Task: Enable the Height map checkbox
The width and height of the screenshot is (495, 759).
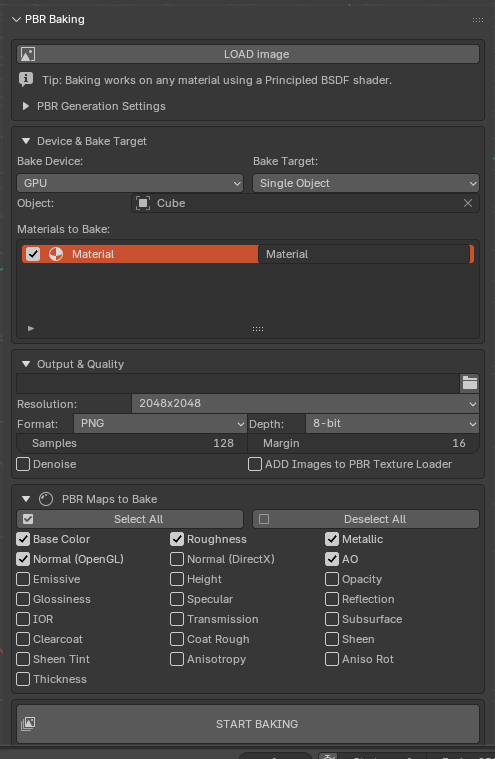Action: pos(177,579)
